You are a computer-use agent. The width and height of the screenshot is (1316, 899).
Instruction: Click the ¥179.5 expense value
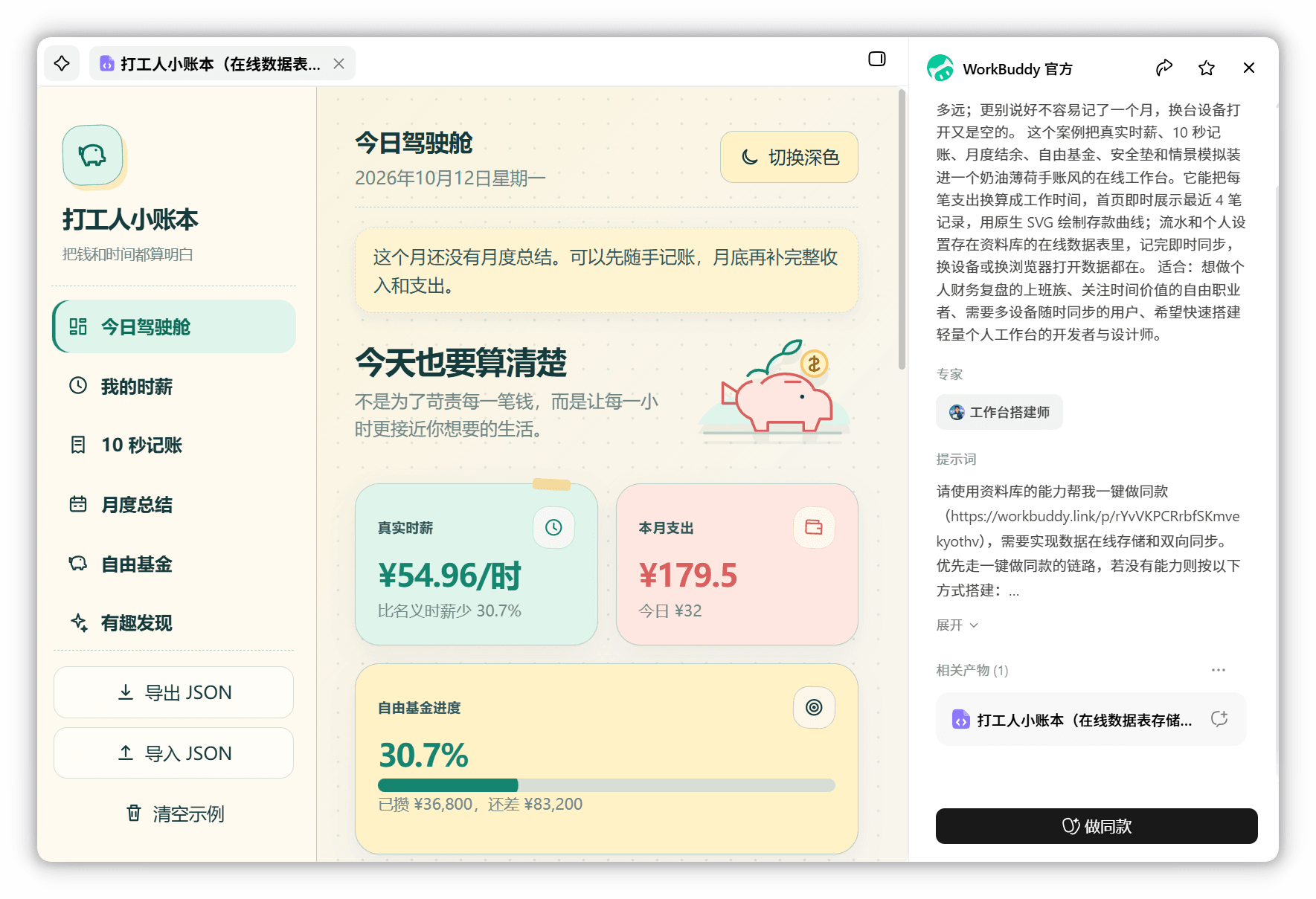[688, 576]
